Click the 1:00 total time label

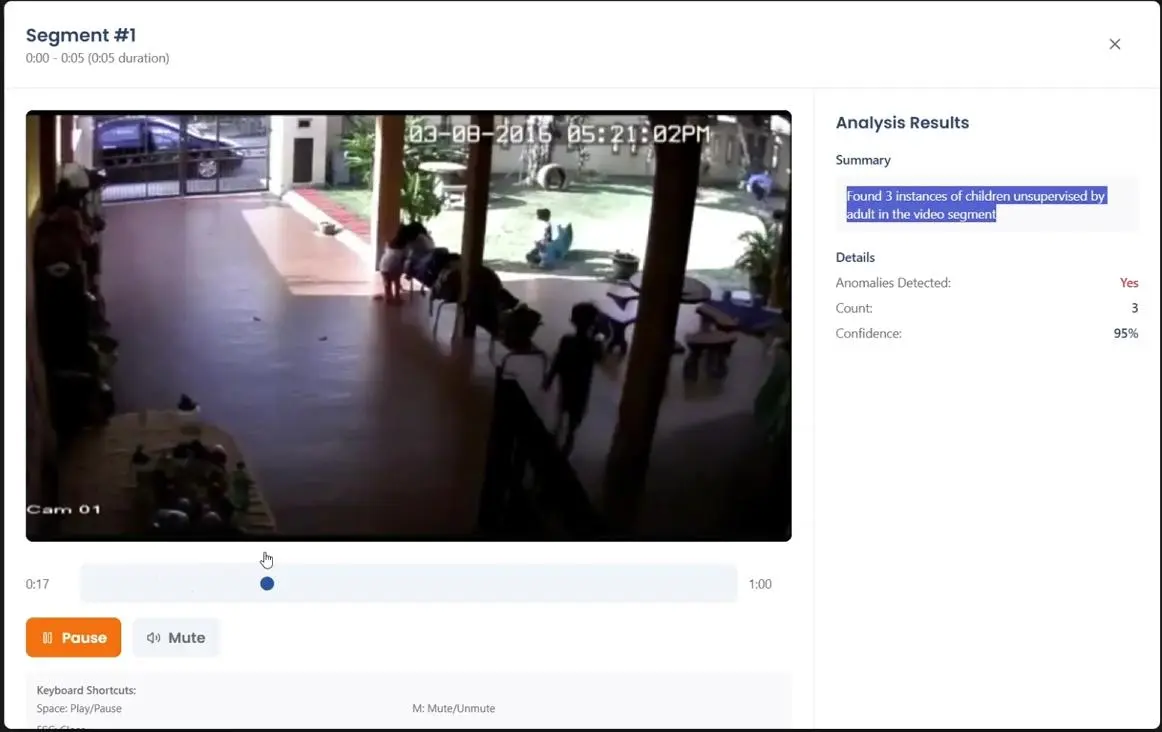click(760, 584)
